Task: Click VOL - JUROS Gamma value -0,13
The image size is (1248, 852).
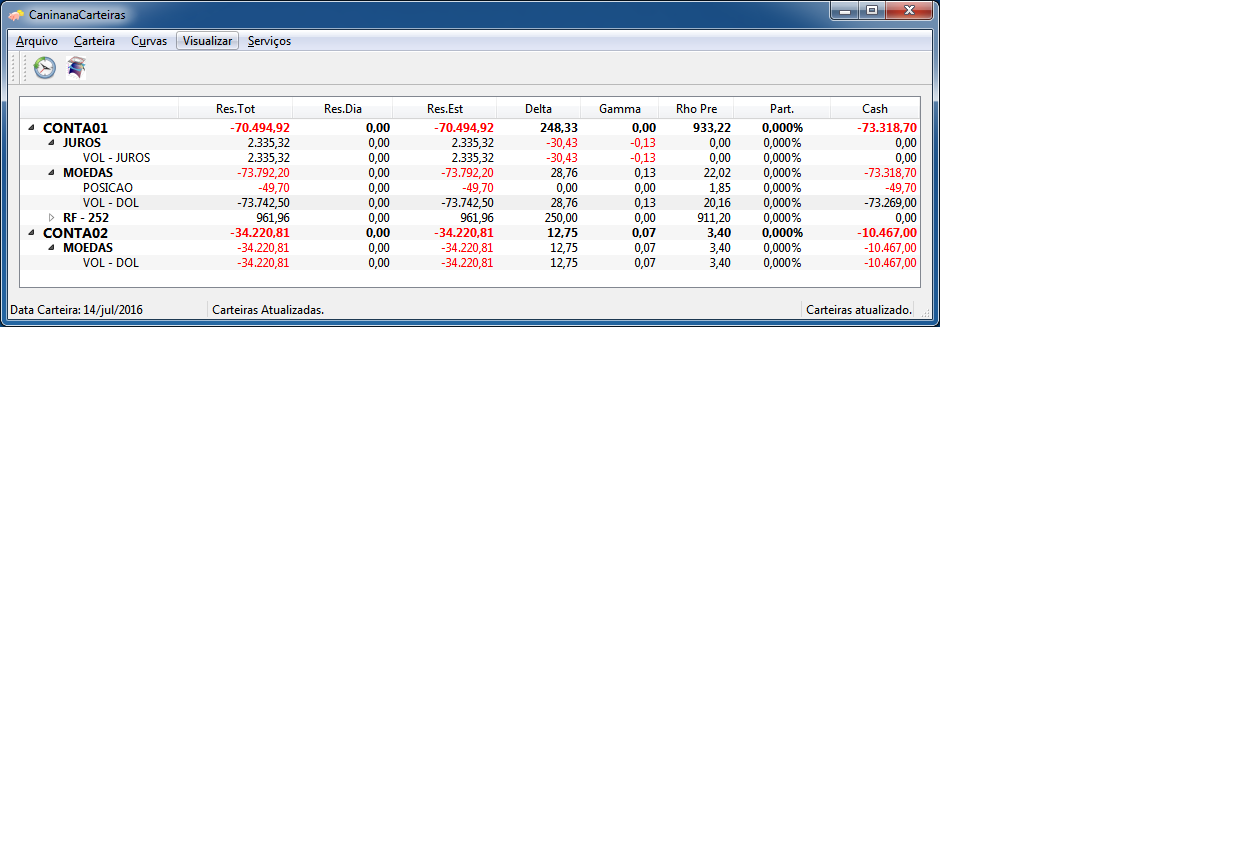Action: (643, 158)
